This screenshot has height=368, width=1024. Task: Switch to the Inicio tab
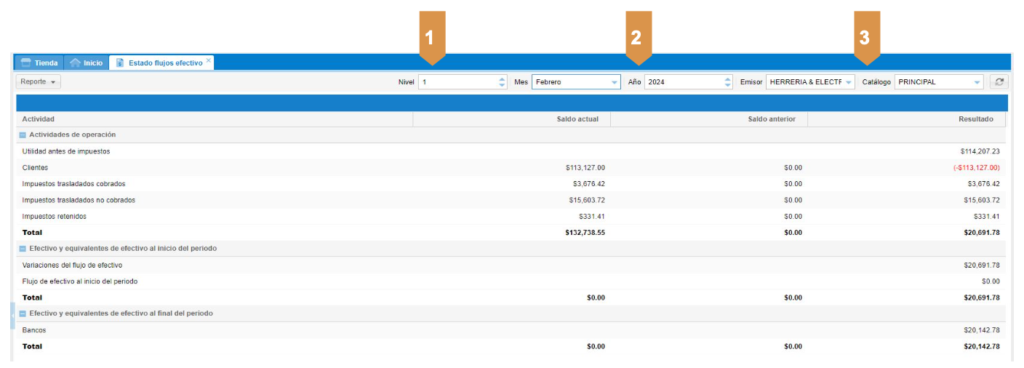[86, 63]
